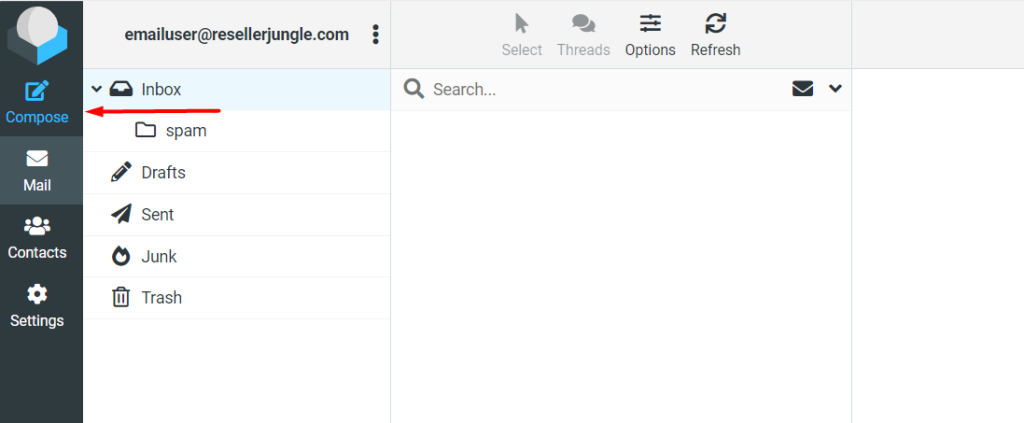Click the Roundcube logo
Viewport: 1024px width, 423px height.
[37, 33]
